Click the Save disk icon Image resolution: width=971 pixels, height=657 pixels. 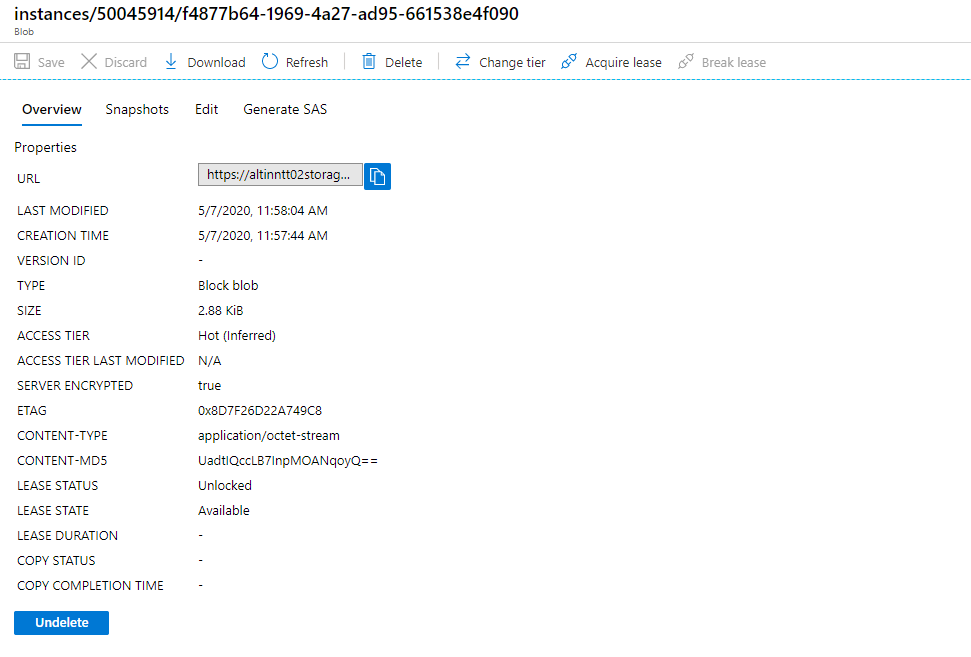tap(22, 62)
